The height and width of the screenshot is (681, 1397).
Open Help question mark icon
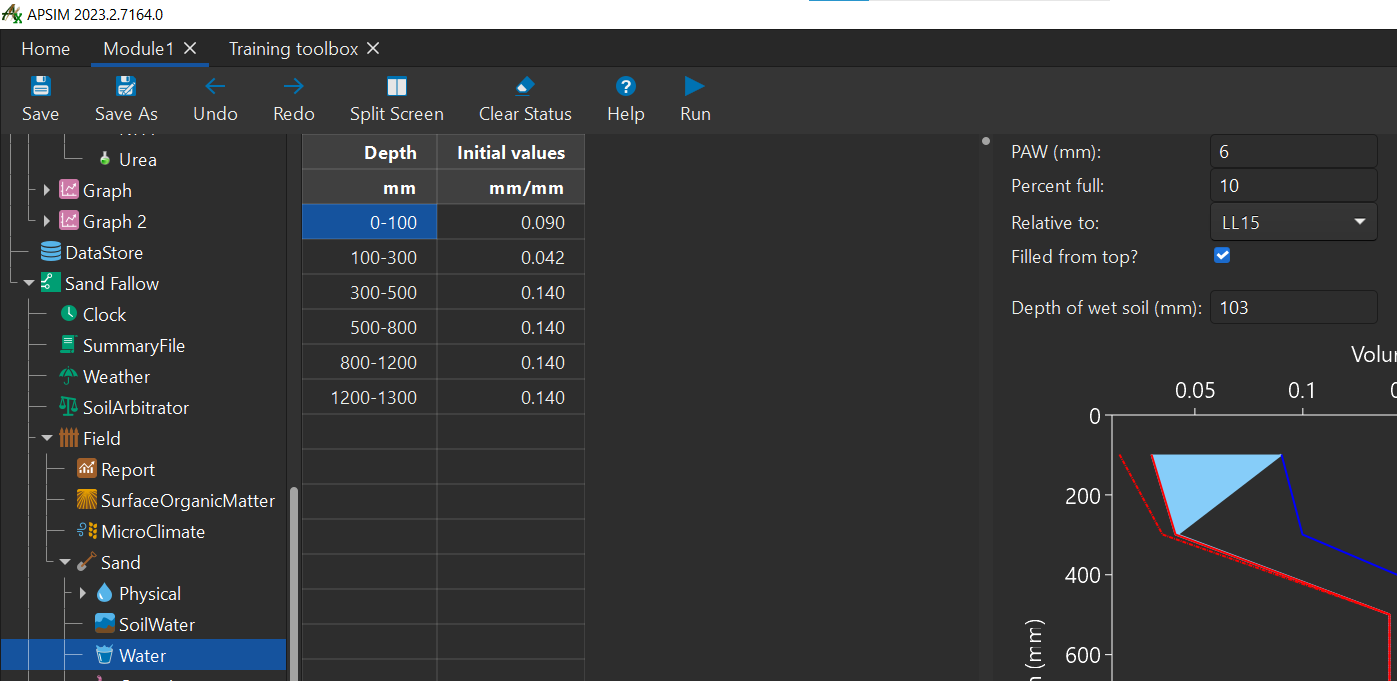pyautogui.click(x=626, y=86)
